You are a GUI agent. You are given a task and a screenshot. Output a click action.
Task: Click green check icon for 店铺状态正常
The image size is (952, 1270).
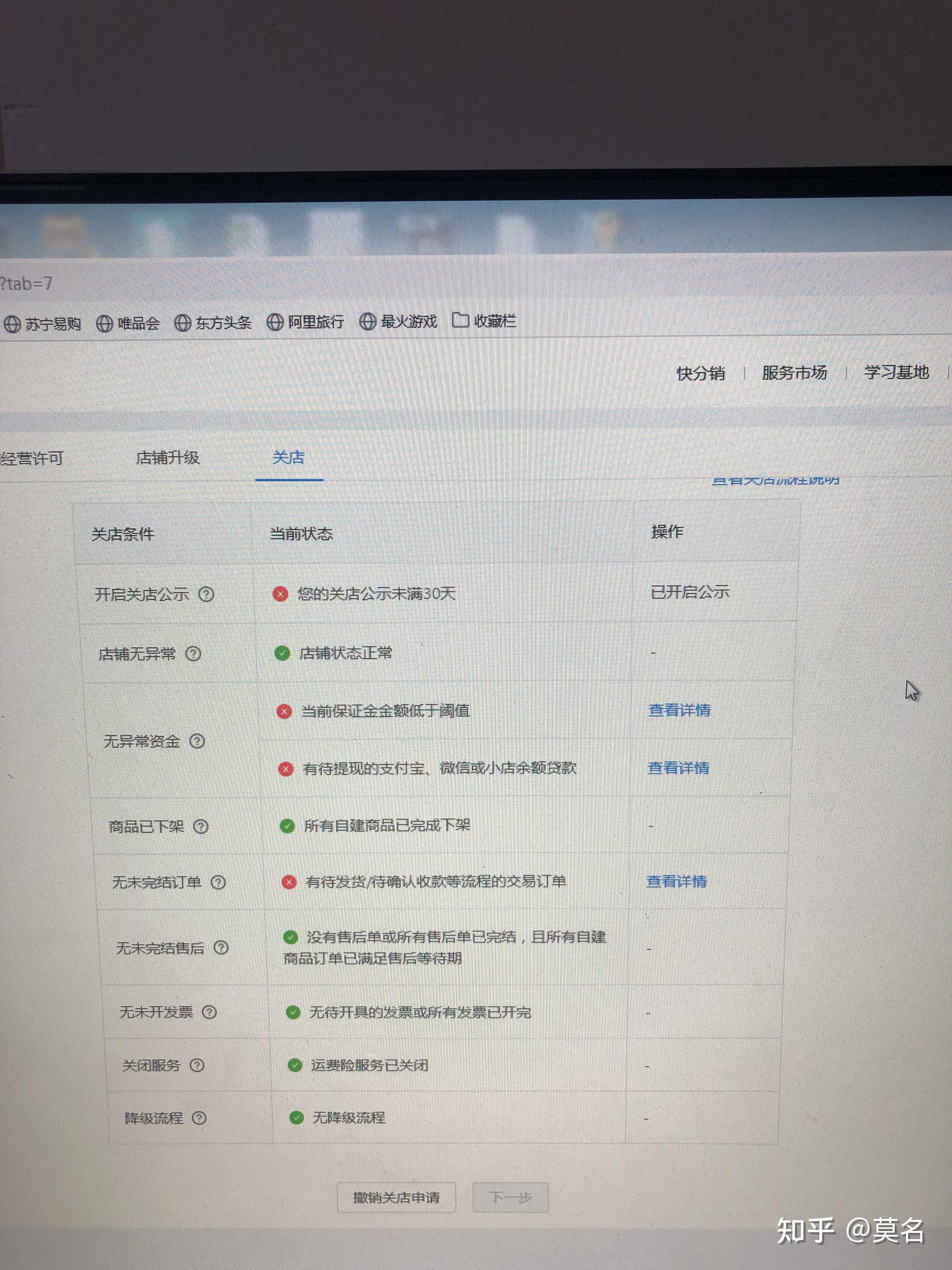[282, 653]
